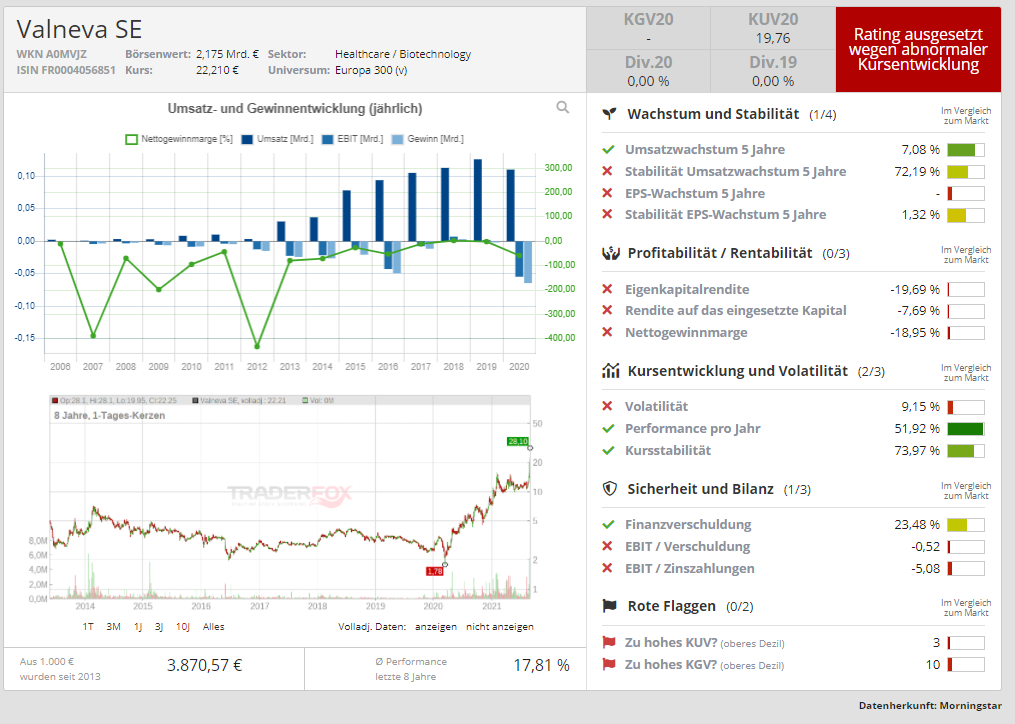The width and height of the screenshot is (1015, 724).
Task: Select the 1T chart timeframe
Action: [88, 627]
